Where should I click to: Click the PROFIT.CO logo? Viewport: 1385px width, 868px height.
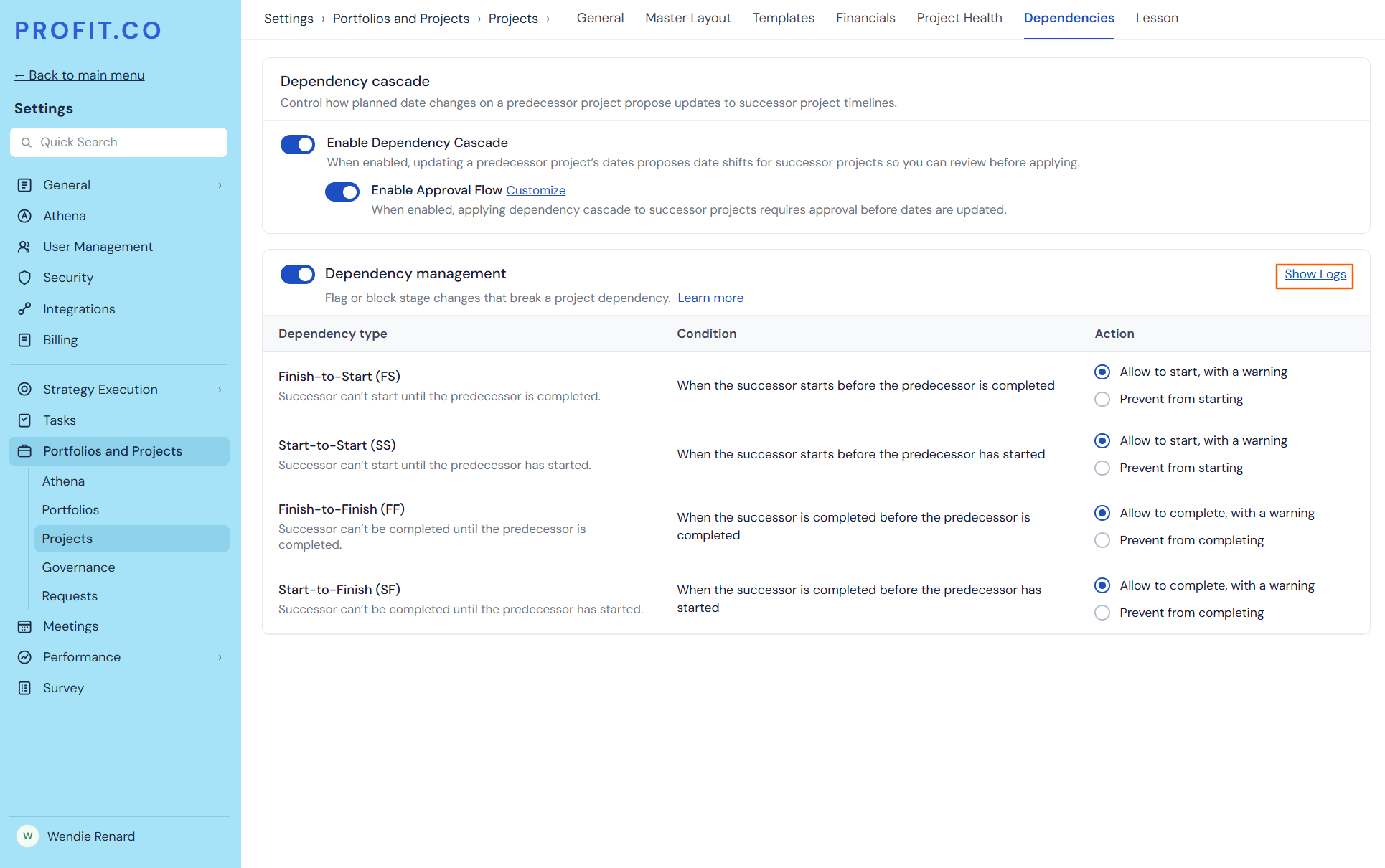[x=88, y=30]
